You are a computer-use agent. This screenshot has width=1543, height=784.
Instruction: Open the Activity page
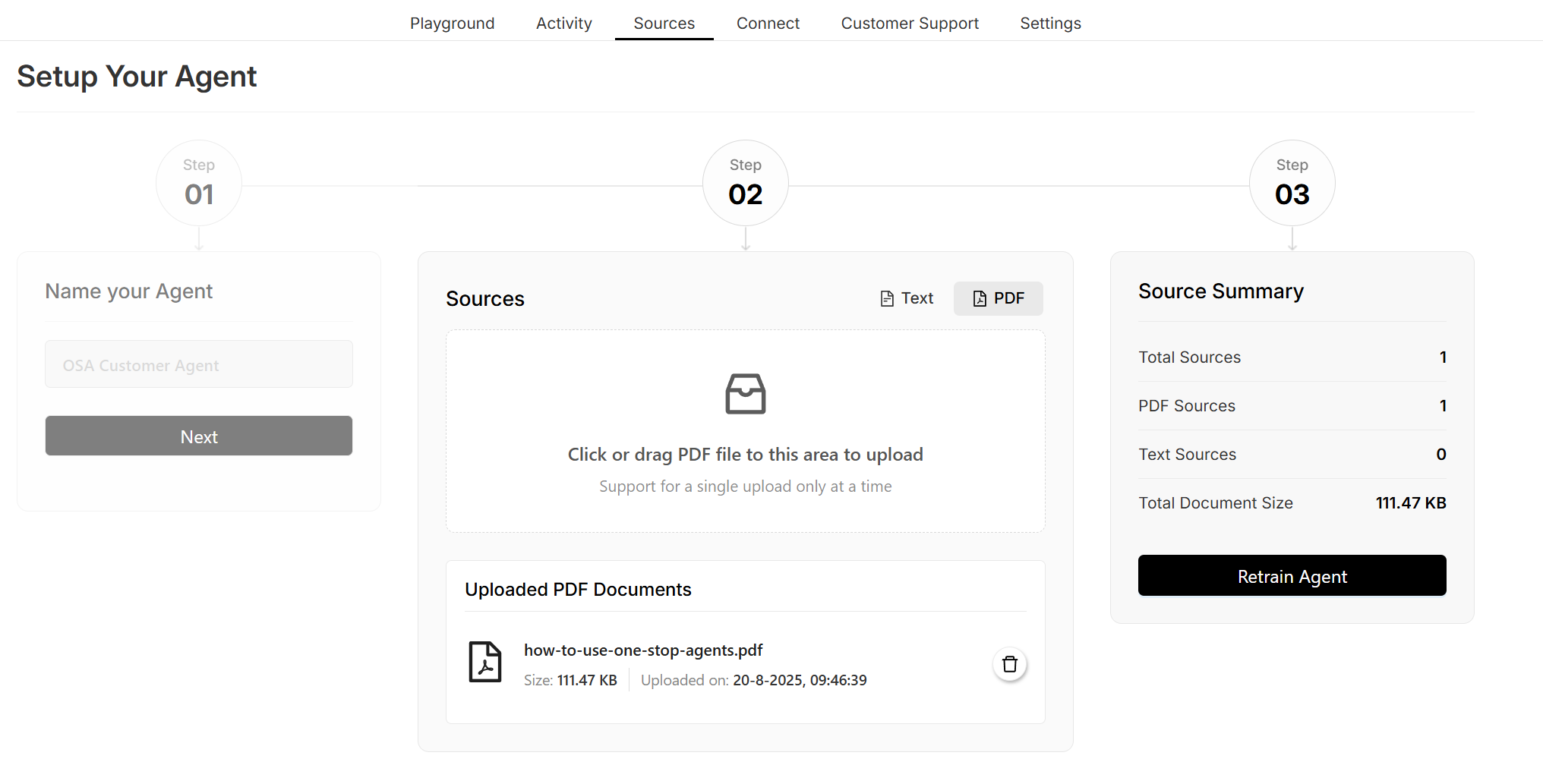pos(563,23)
